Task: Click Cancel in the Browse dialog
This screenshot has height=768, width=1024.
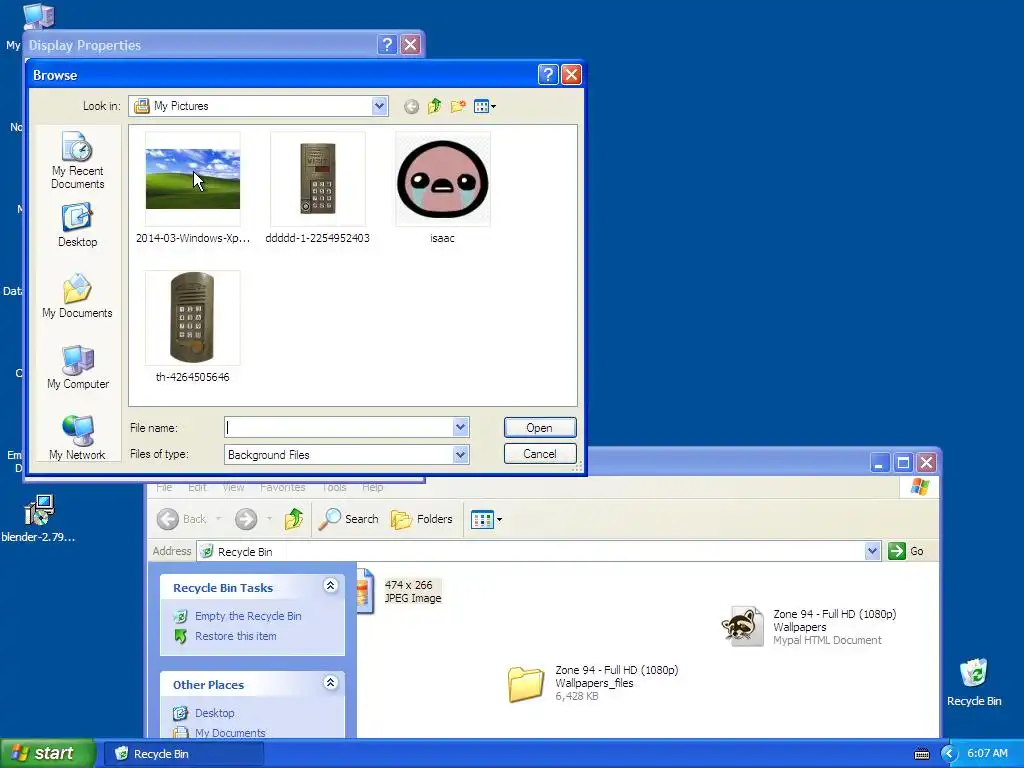Action: (539, 454)
